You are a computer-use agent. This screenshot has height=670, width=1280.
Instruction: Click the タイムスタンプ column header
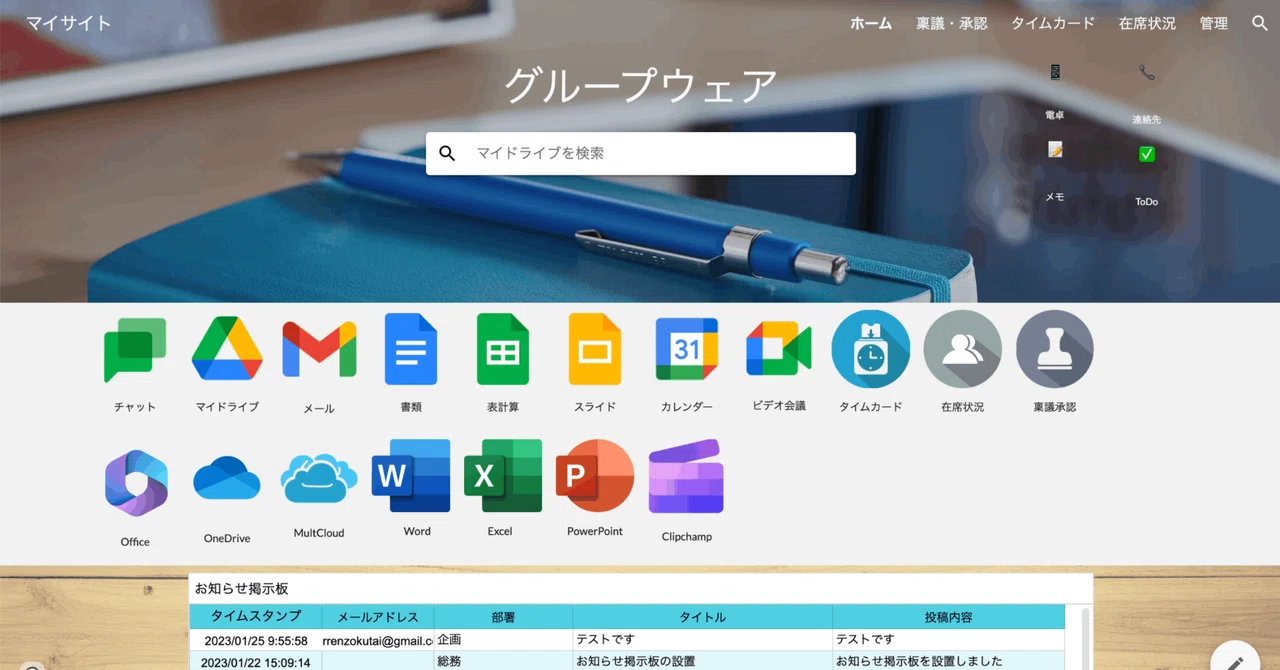click(256, 617)
